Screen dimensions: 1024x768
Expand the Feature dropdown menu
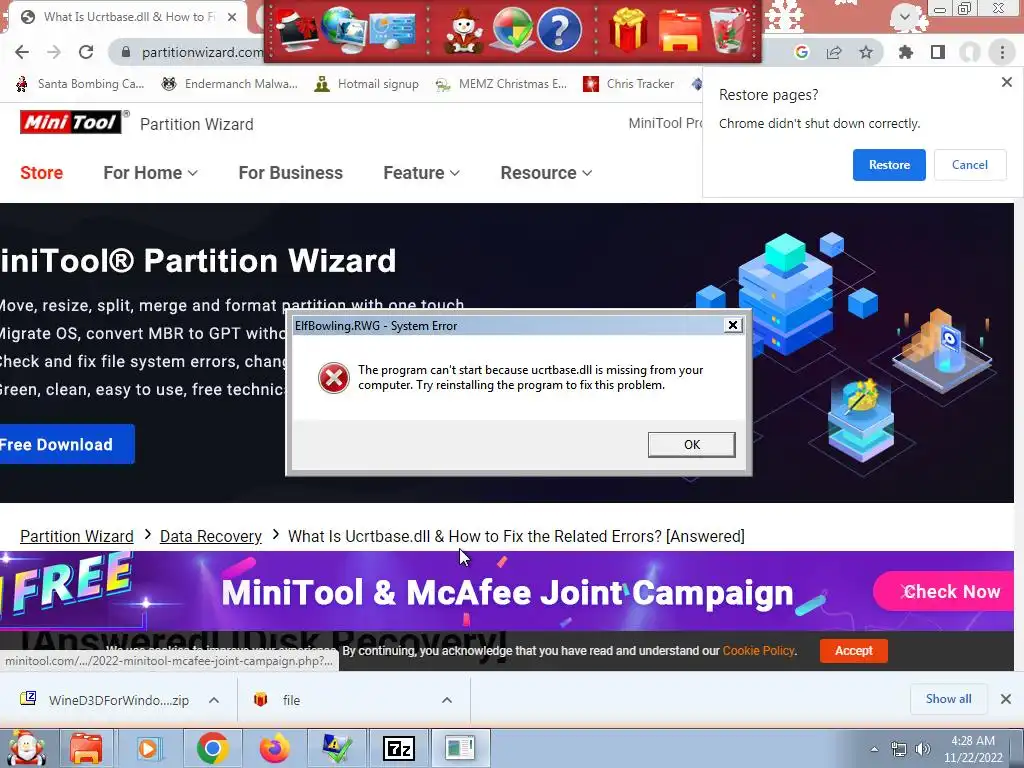click(x=421, y=173)
